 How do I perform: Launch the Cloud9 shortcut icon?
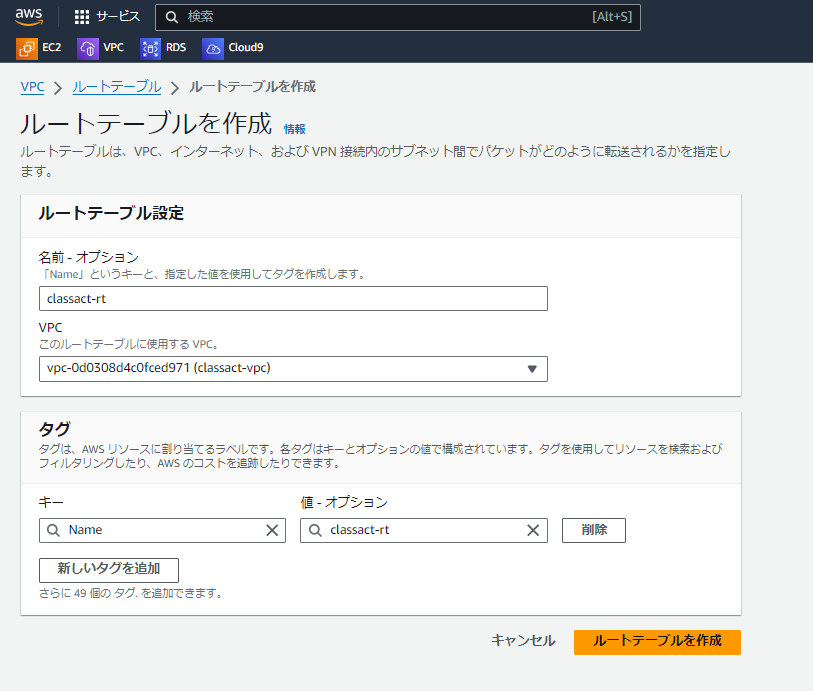click(213, 49)
